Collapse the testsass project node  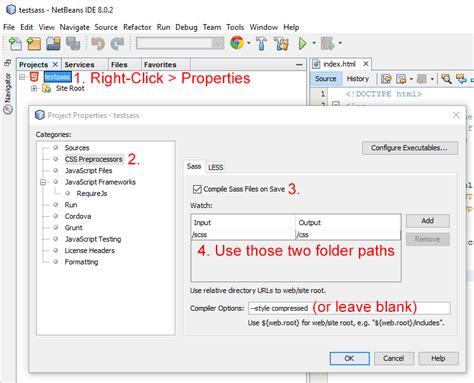tap(22, 77)
